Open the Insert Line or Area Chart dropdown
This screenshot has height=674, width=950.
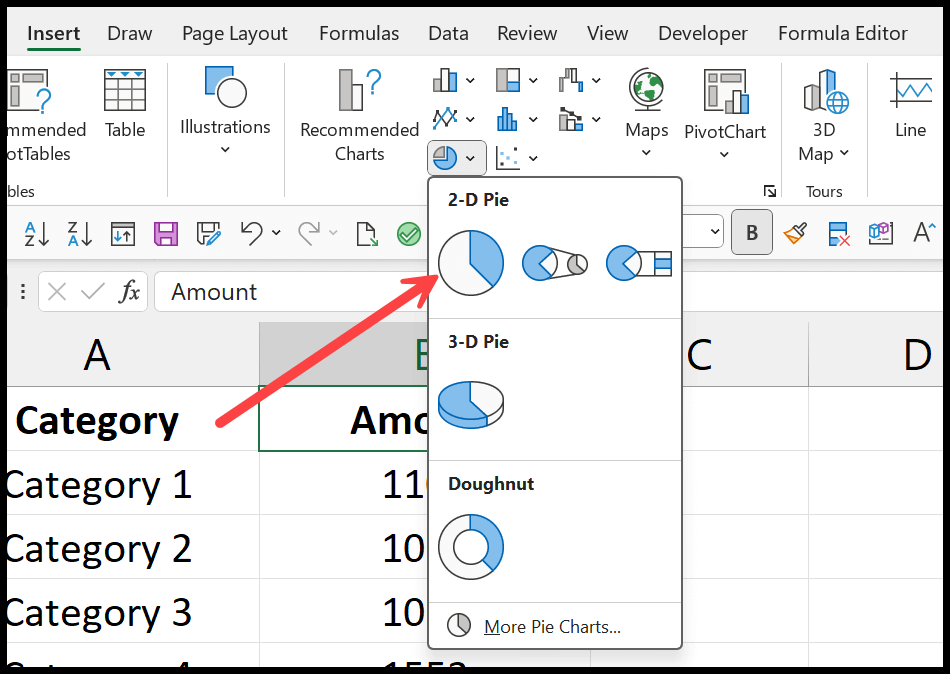pyautogui.click(x=454, y=119)
